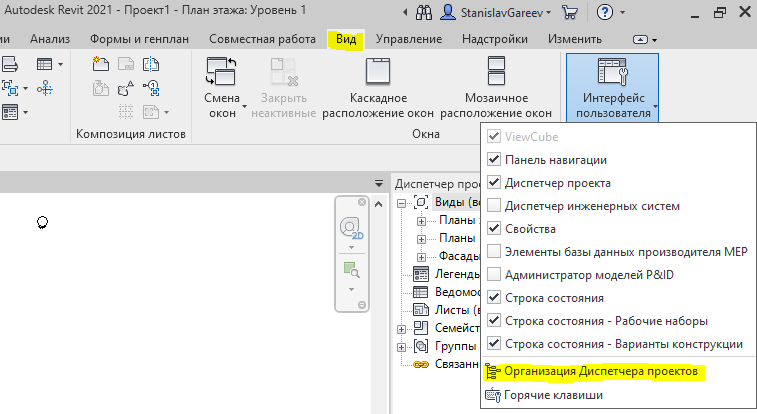757x414 pixels.
Task: Collapse the Виды tree node
Action: click(401, 203)
